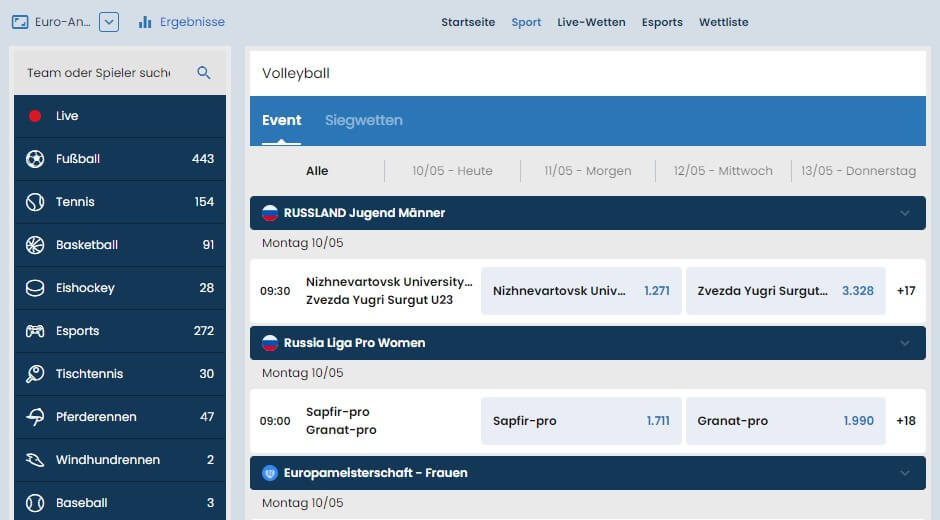Click the 09:00 match time
This screenshot has width=940, height=520.
point(275,421)
